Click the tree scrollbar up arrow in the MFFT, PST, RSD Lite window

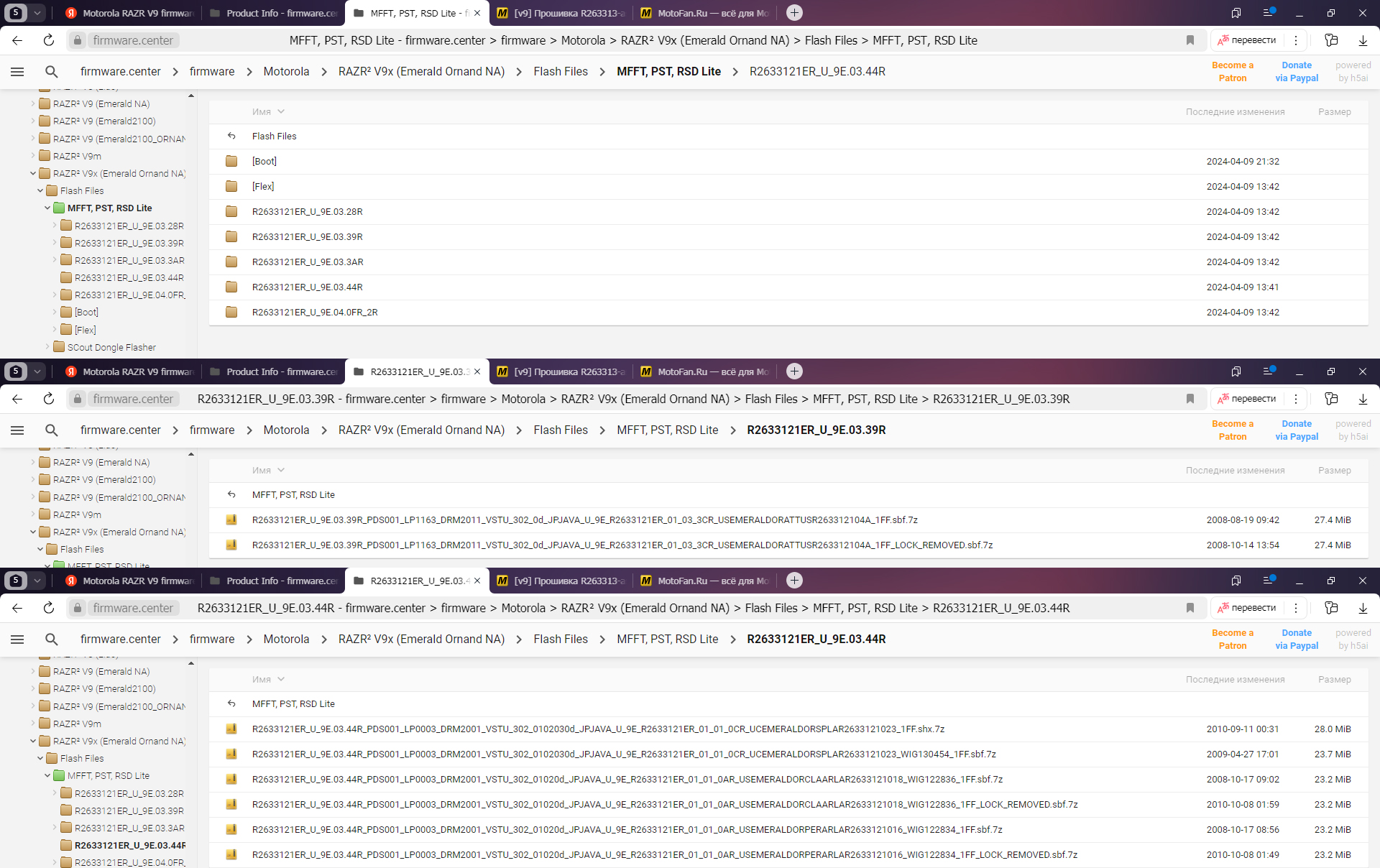click(191, 96)
